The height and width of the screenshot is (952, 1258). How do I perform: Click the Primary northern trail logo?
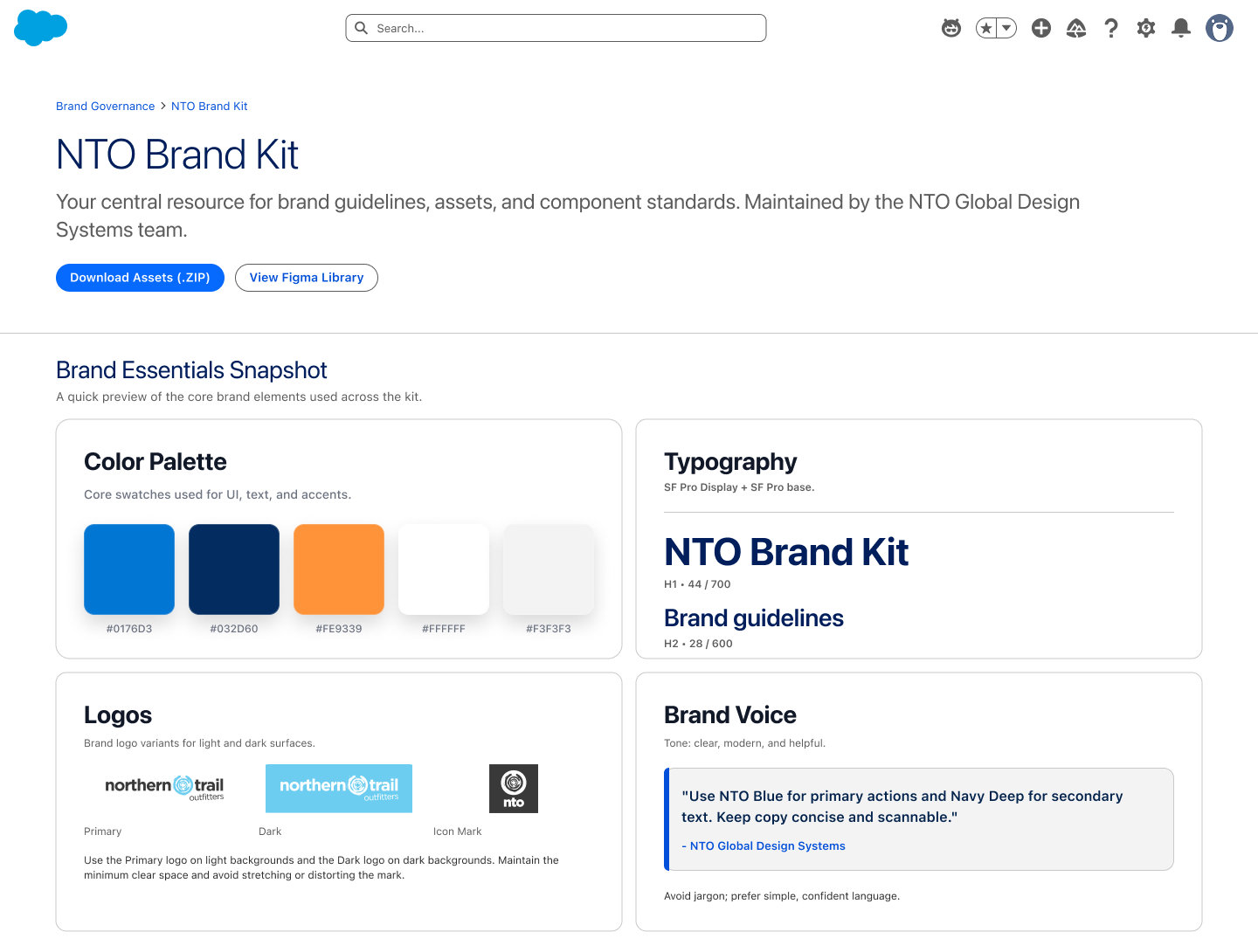[164, 789]
